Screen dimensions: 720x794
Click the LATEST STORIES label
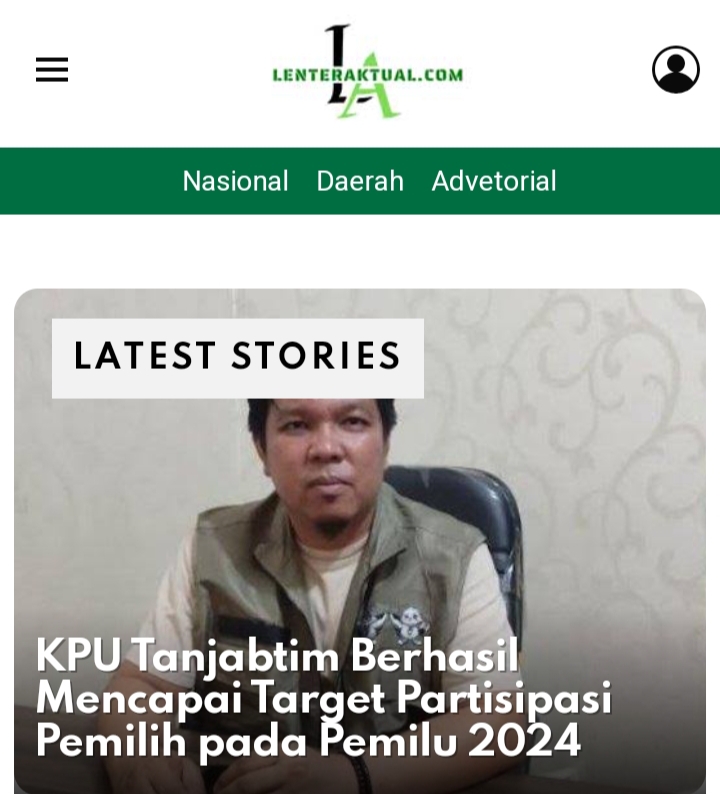(237, 358)
